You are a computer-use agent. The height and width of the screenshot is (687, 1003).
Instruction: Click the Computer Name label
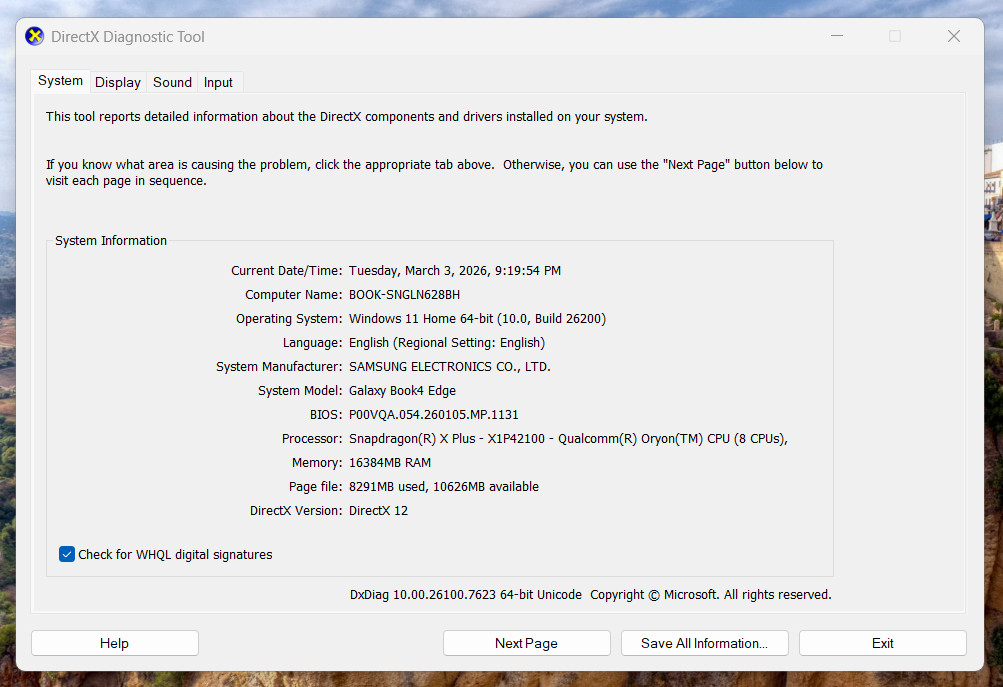click(x=294, y=294)
